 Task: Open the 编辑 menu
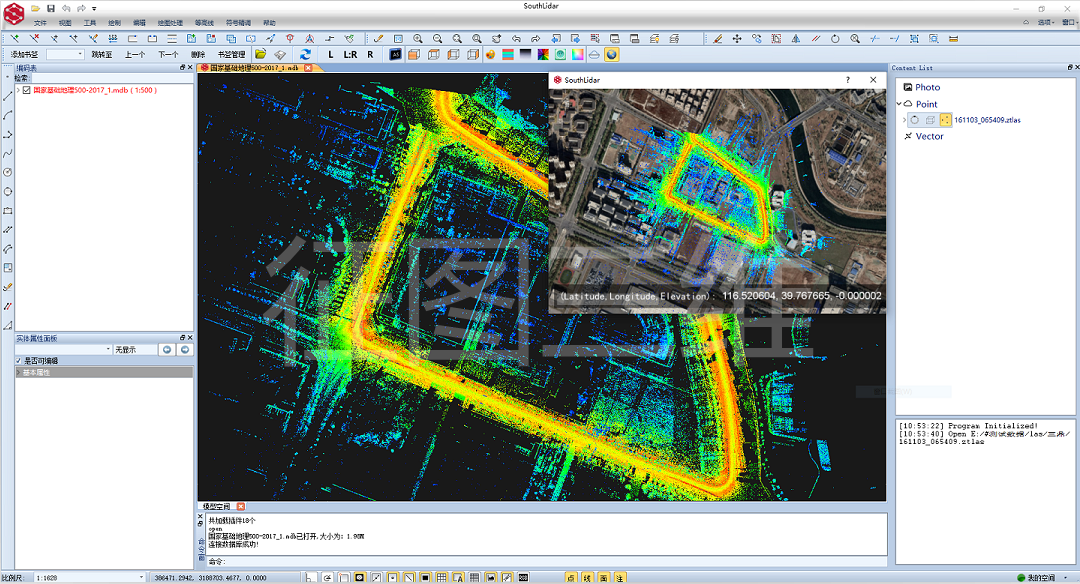pos(139,23)
